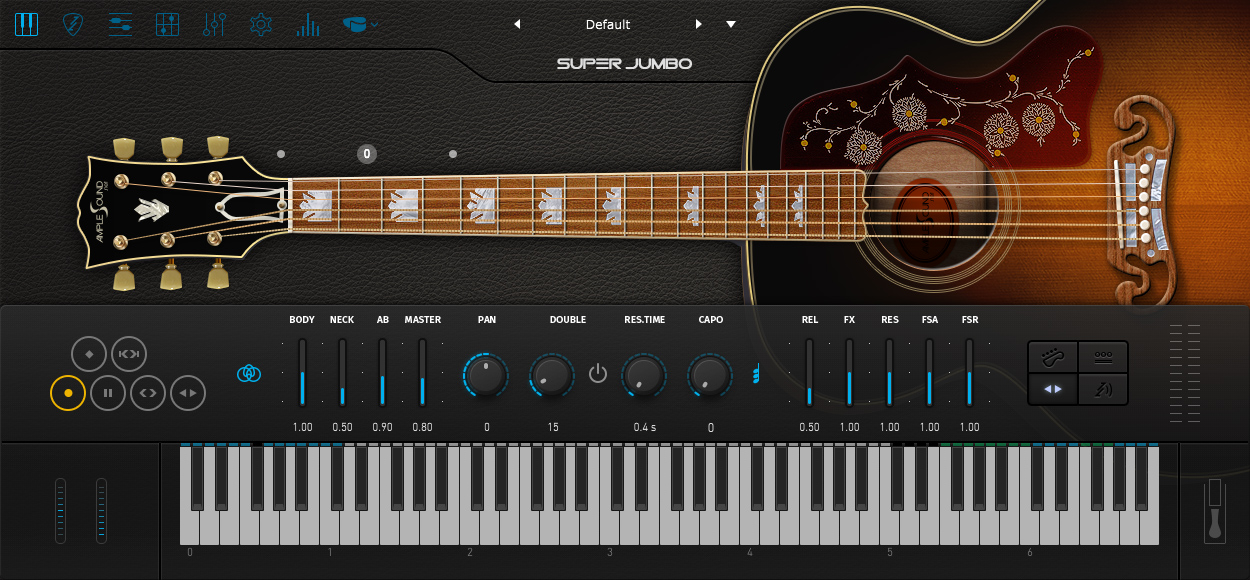Click the bar graph icon in top toolbar
The image size is (1250, 580).
pyautogui.click(x=308, y=24)
